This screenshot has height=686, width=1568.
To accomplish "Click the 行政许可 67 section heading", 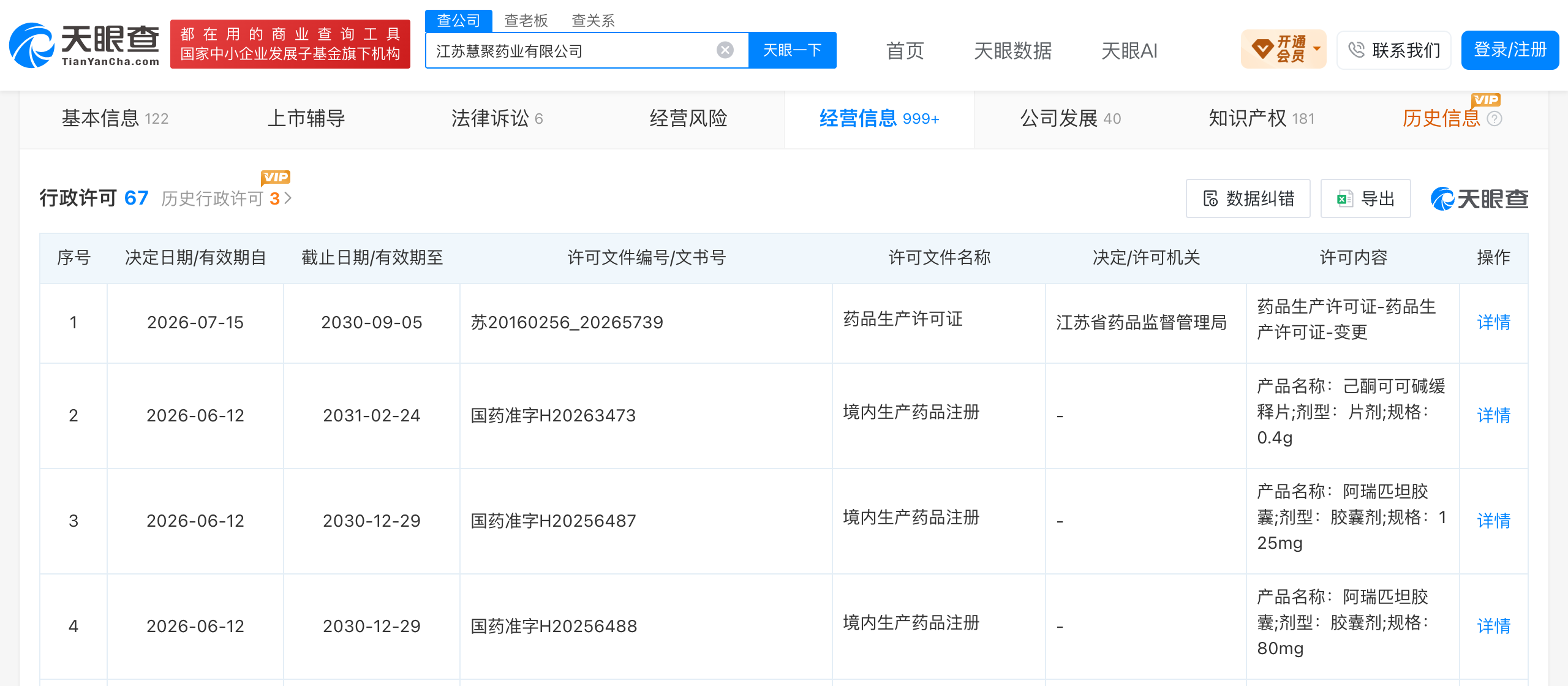I will click(94, 198).
